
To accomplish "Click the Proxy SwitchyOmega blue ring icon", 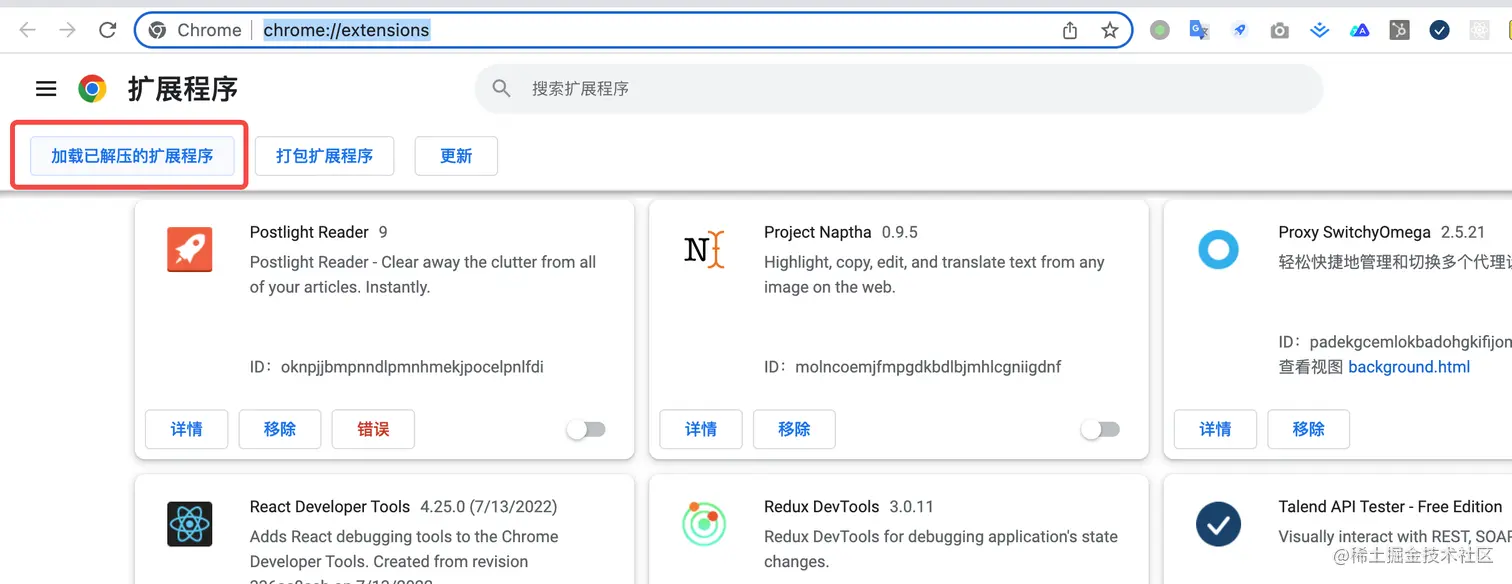I will coord(1218,249).
